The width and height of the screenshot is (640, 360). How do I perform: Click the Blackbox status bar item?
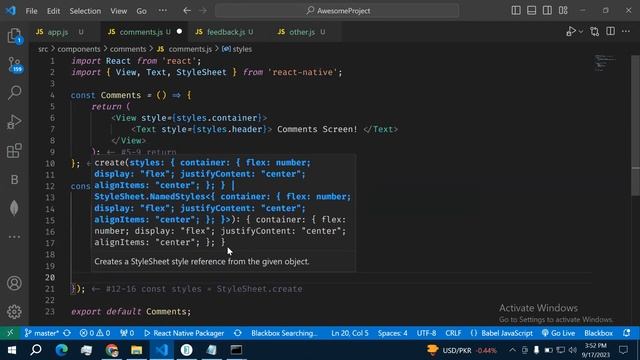(x=598, y=333)
